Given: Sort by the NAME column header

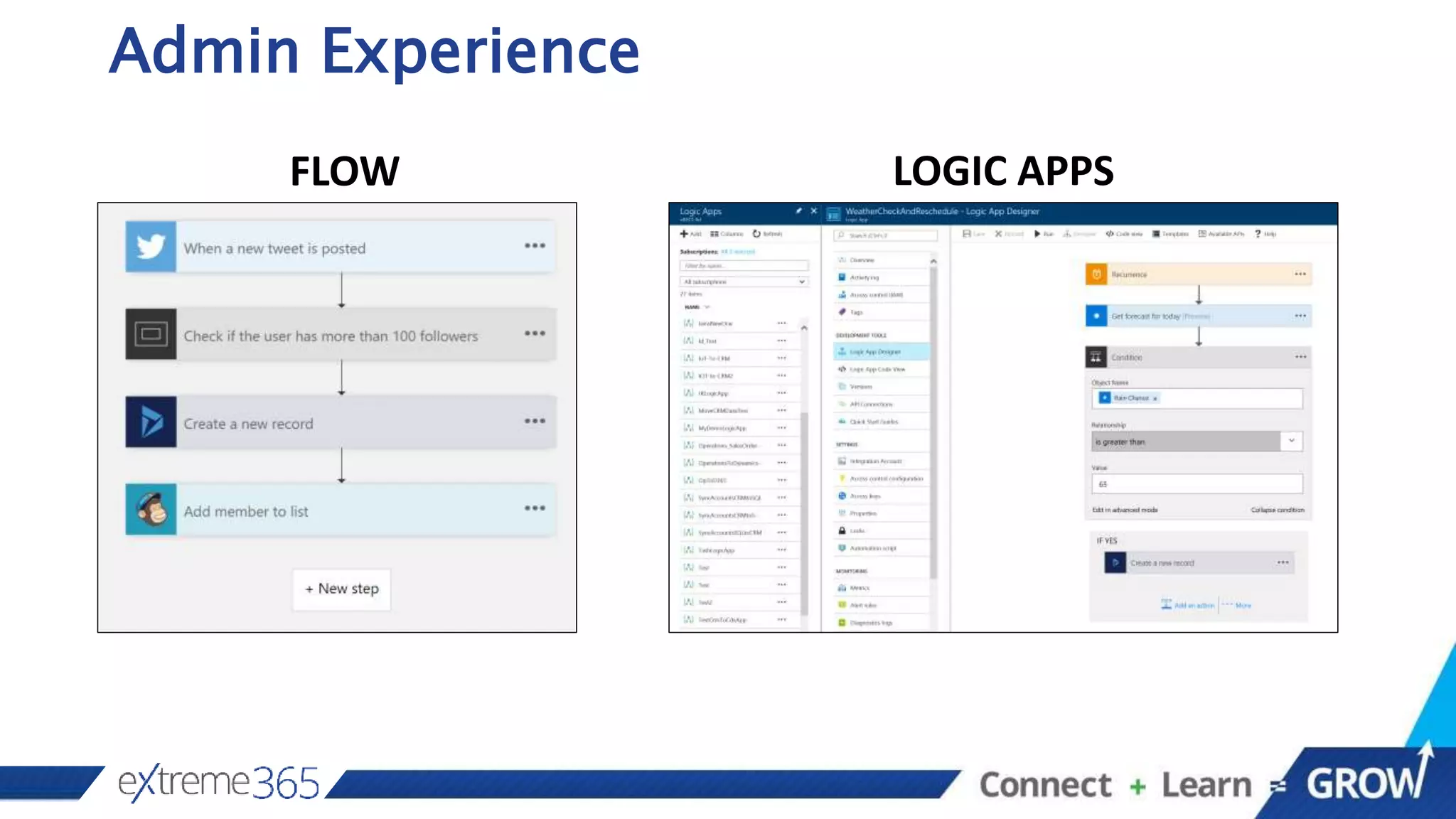Looking at the screenshot, I should (x=693, y=307).
